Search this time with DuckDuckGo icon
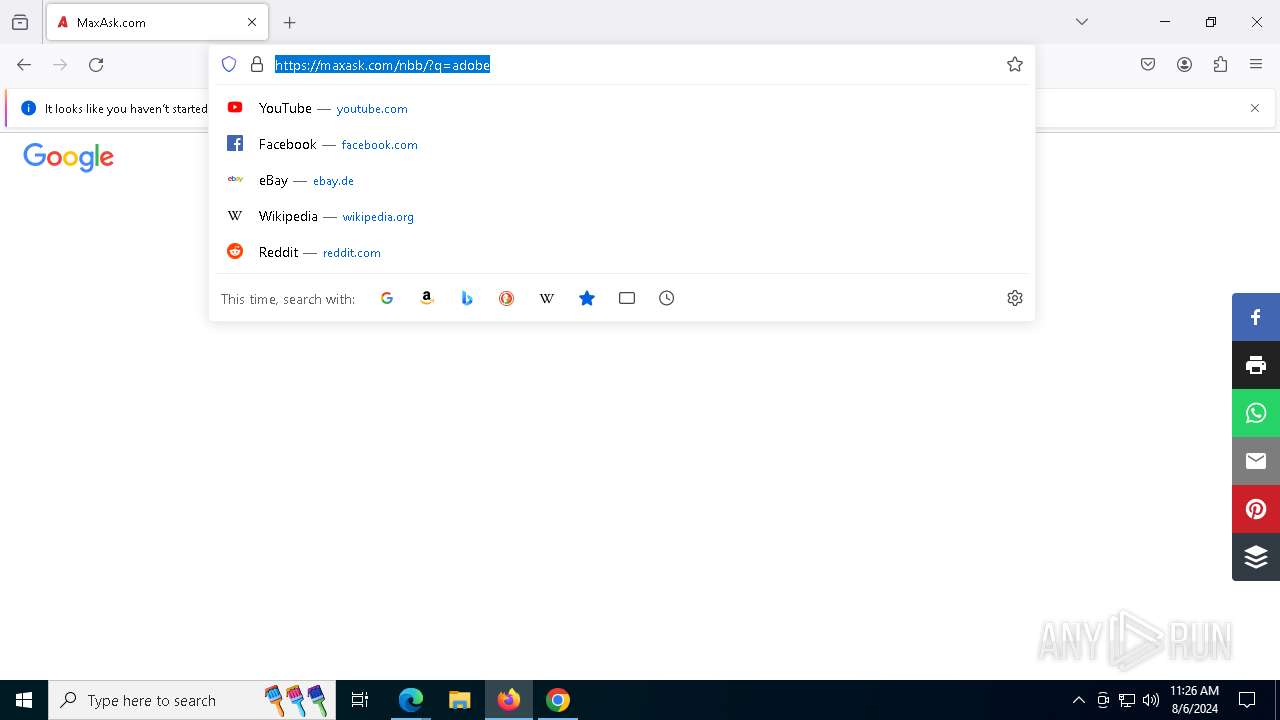 click(x=507, y=298)
